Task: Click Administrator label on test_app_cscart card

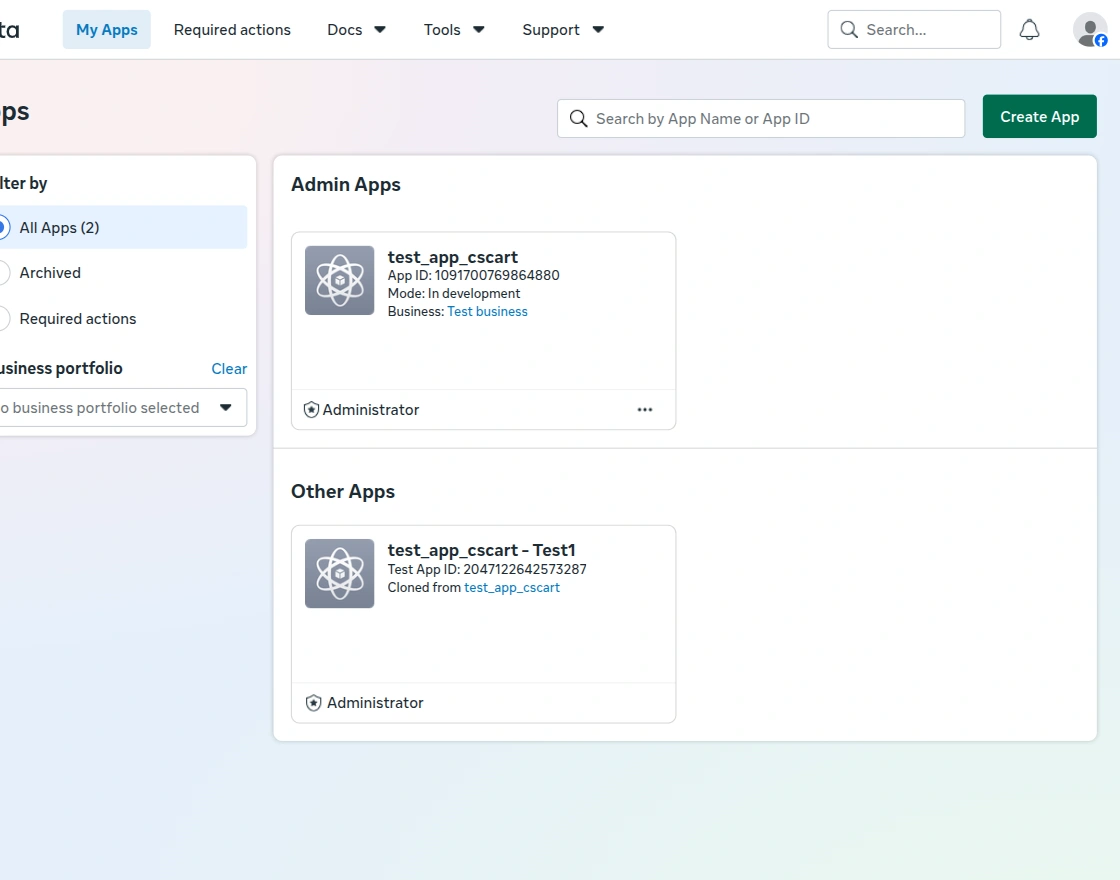Action: coord(371,409)
